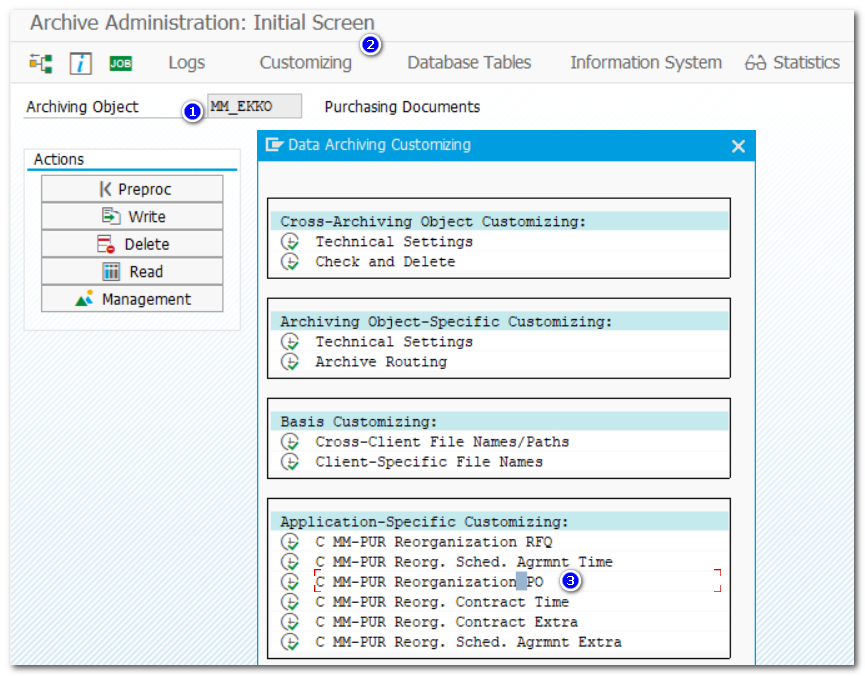865x676 pixels.
Task: Open the Customizing menu
Action: (305, 62)
